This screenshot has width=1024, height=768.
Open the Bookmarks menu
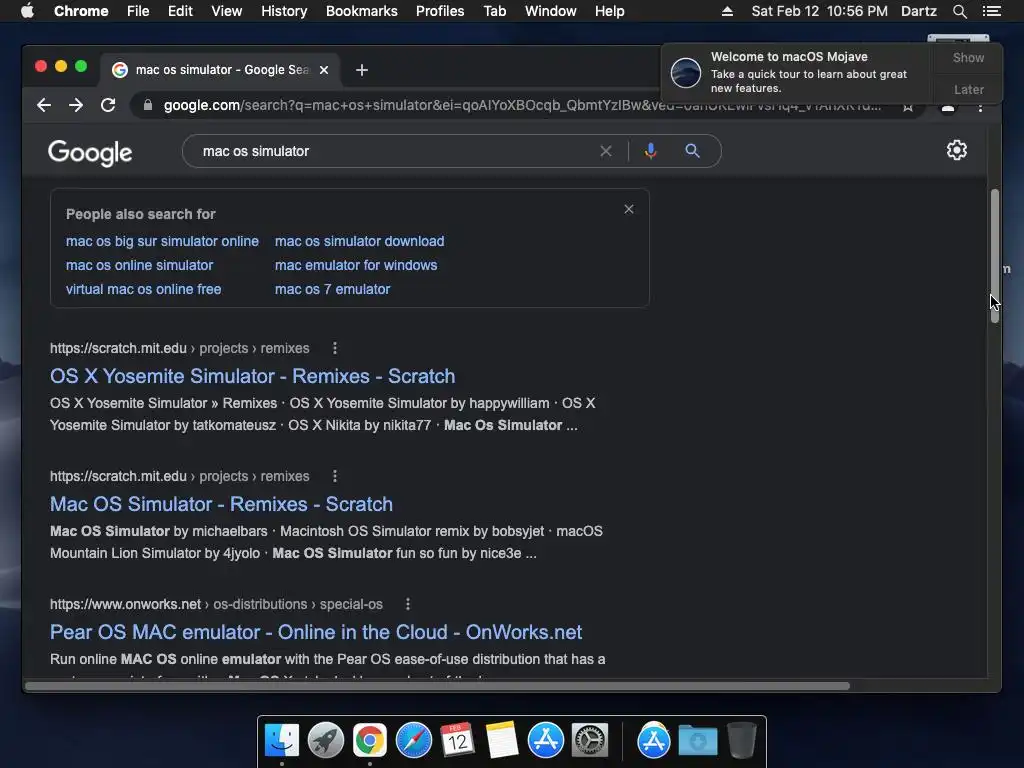coord(362,11)
